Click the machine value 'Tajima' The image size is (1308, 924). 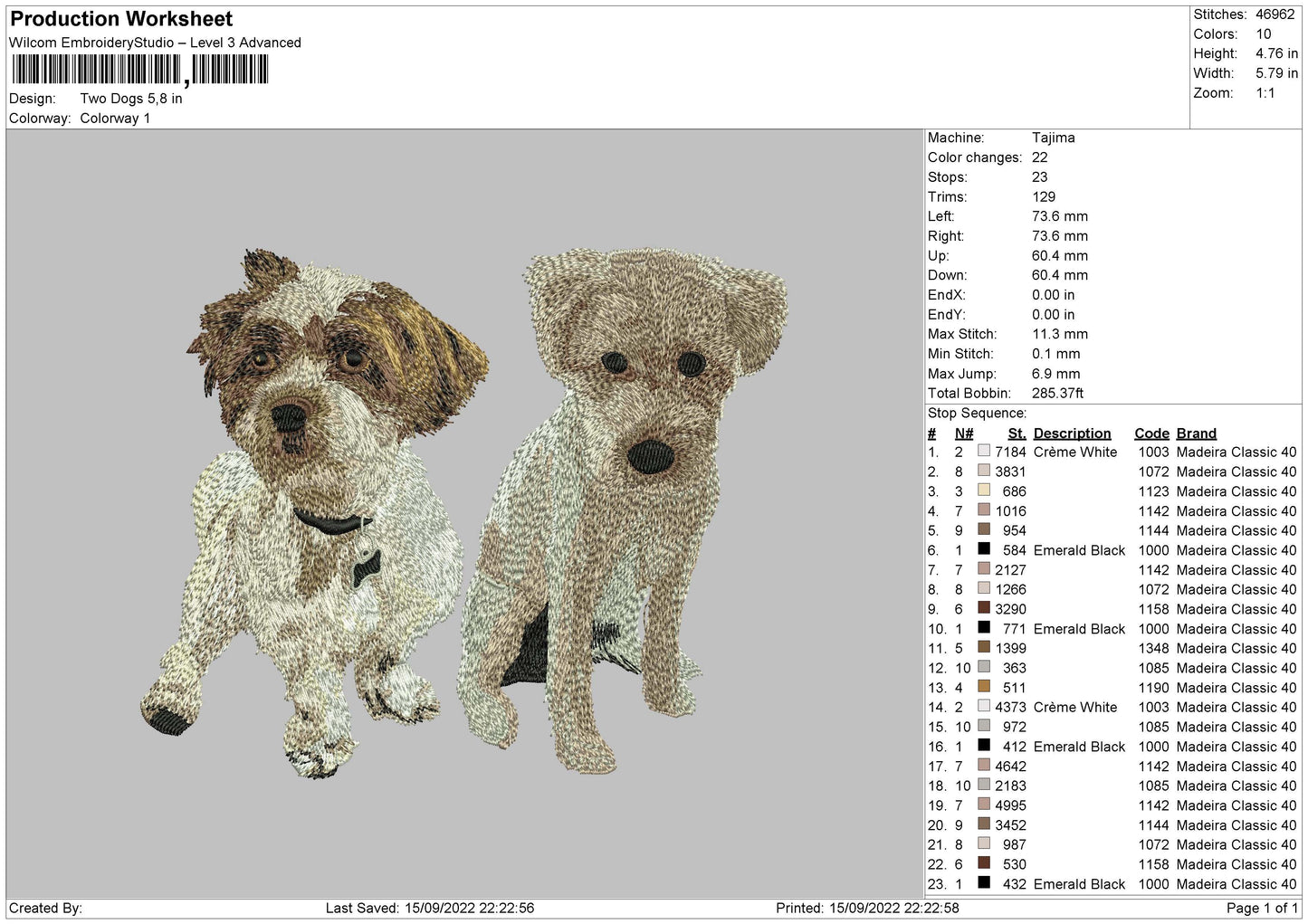coord(1054,138)
